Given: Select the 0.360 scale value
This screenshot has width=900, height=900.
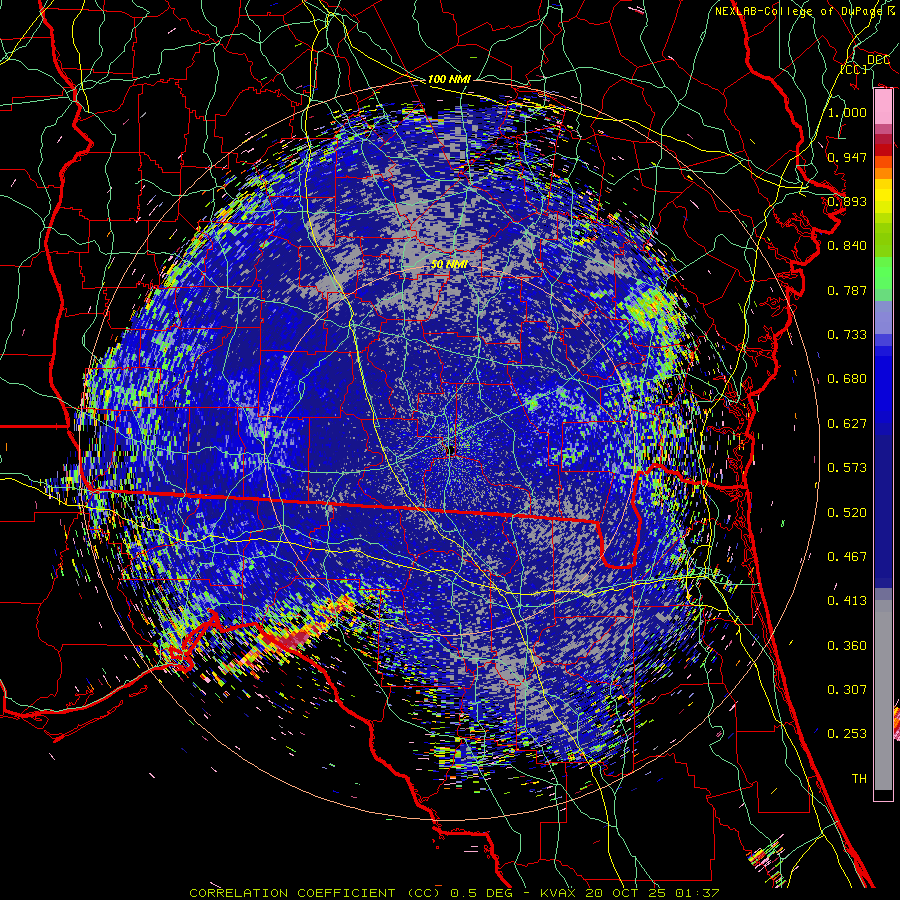Looking at the screenshot, I should [x=847, y=646].
